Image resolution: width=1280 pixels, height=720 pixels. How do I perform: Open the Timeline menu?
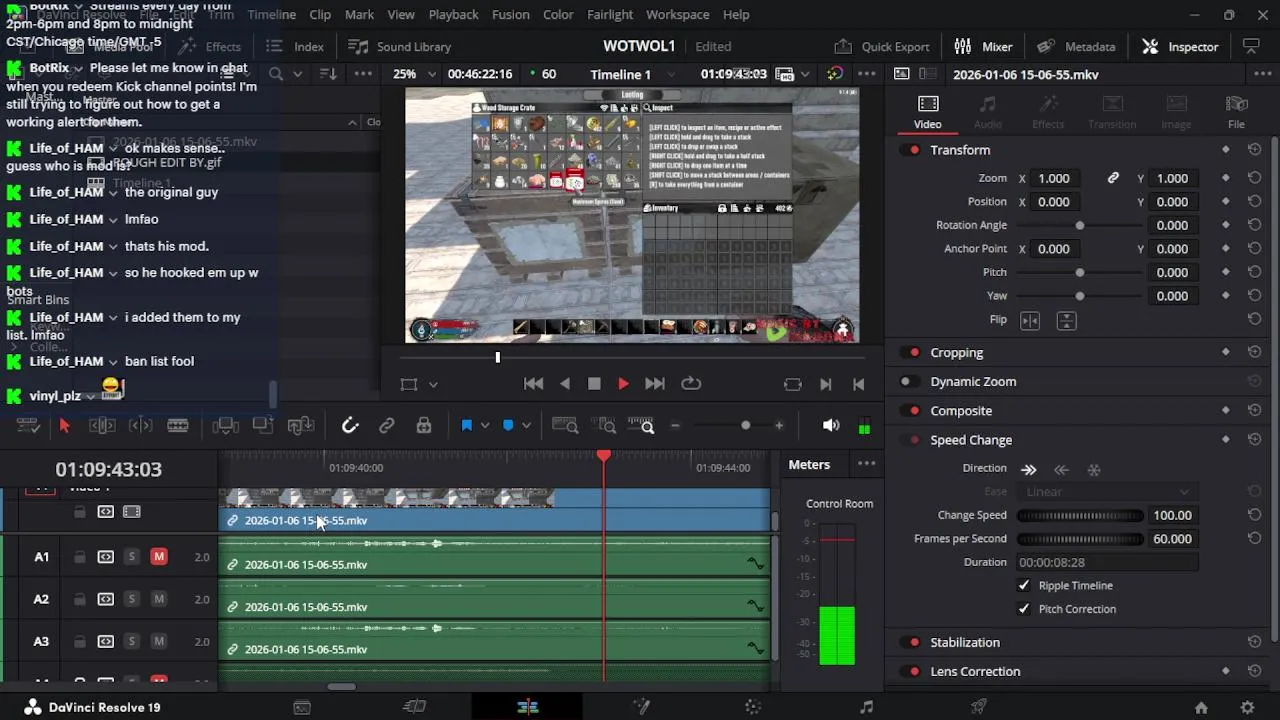[x=271, y=15]
